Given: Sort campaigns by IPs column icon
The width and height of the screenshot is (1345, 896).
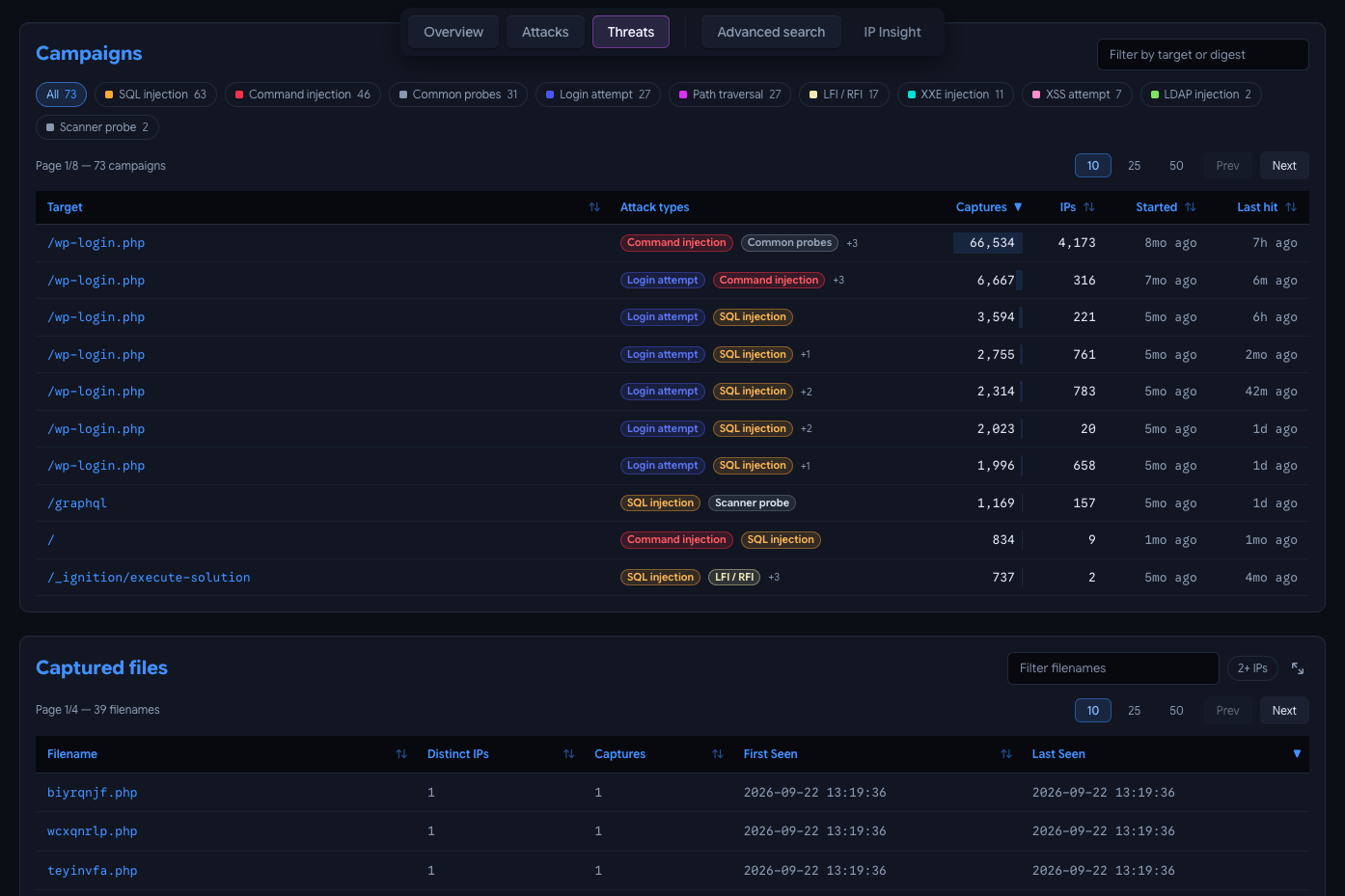Looking at the screenshot, I should coord(1089,207).
